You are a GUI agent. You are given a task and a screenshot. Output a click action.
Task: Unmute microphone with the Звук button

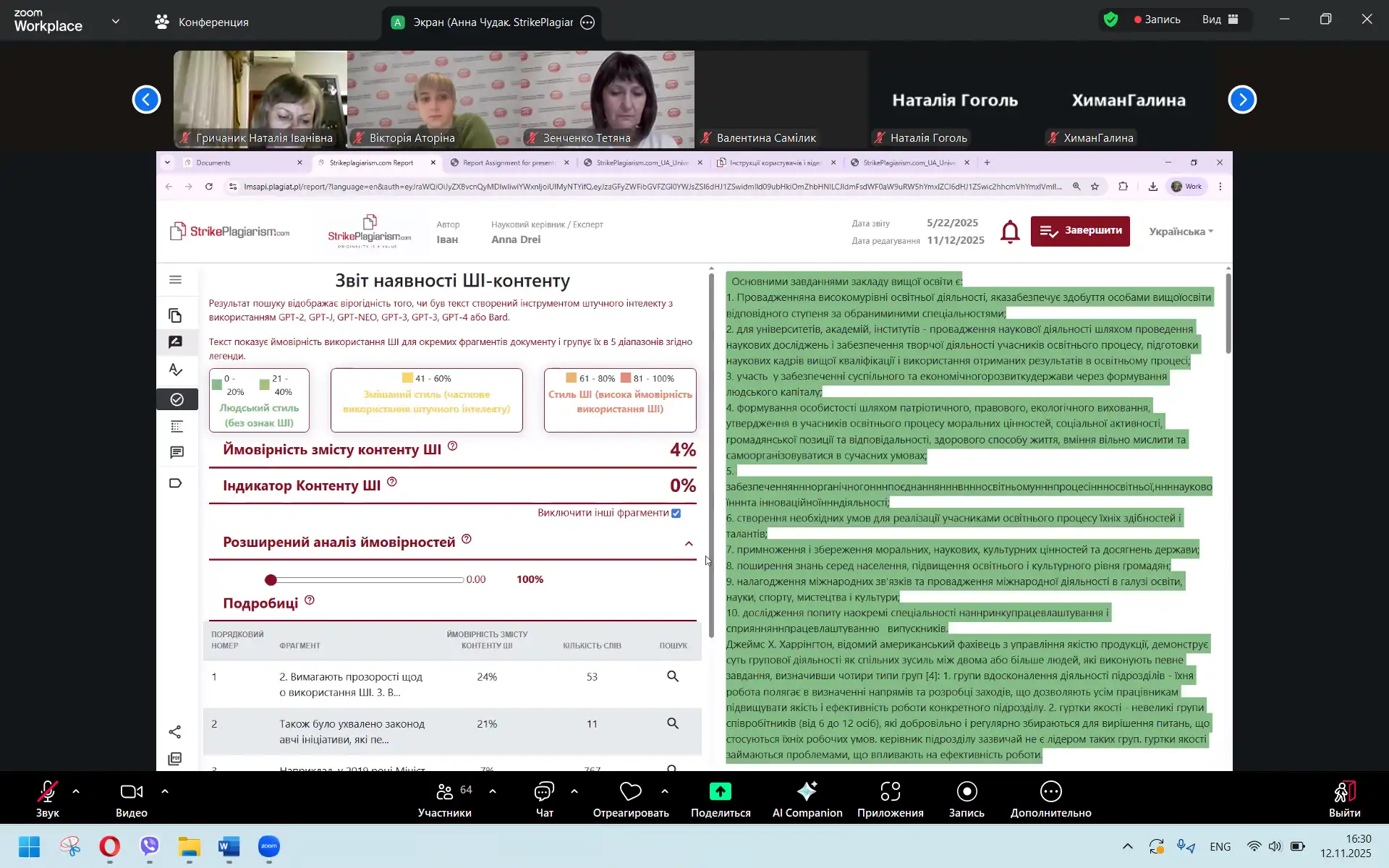click(48, 792)
